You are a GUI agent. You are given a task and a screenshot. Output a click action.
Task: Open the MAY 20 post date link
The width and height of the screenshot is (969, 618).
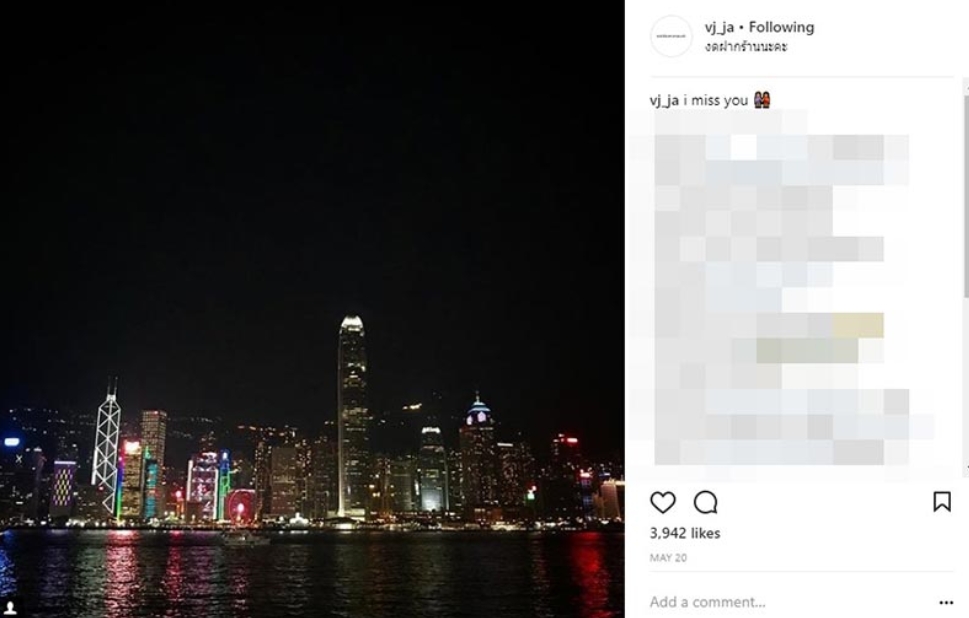(668, 557)
